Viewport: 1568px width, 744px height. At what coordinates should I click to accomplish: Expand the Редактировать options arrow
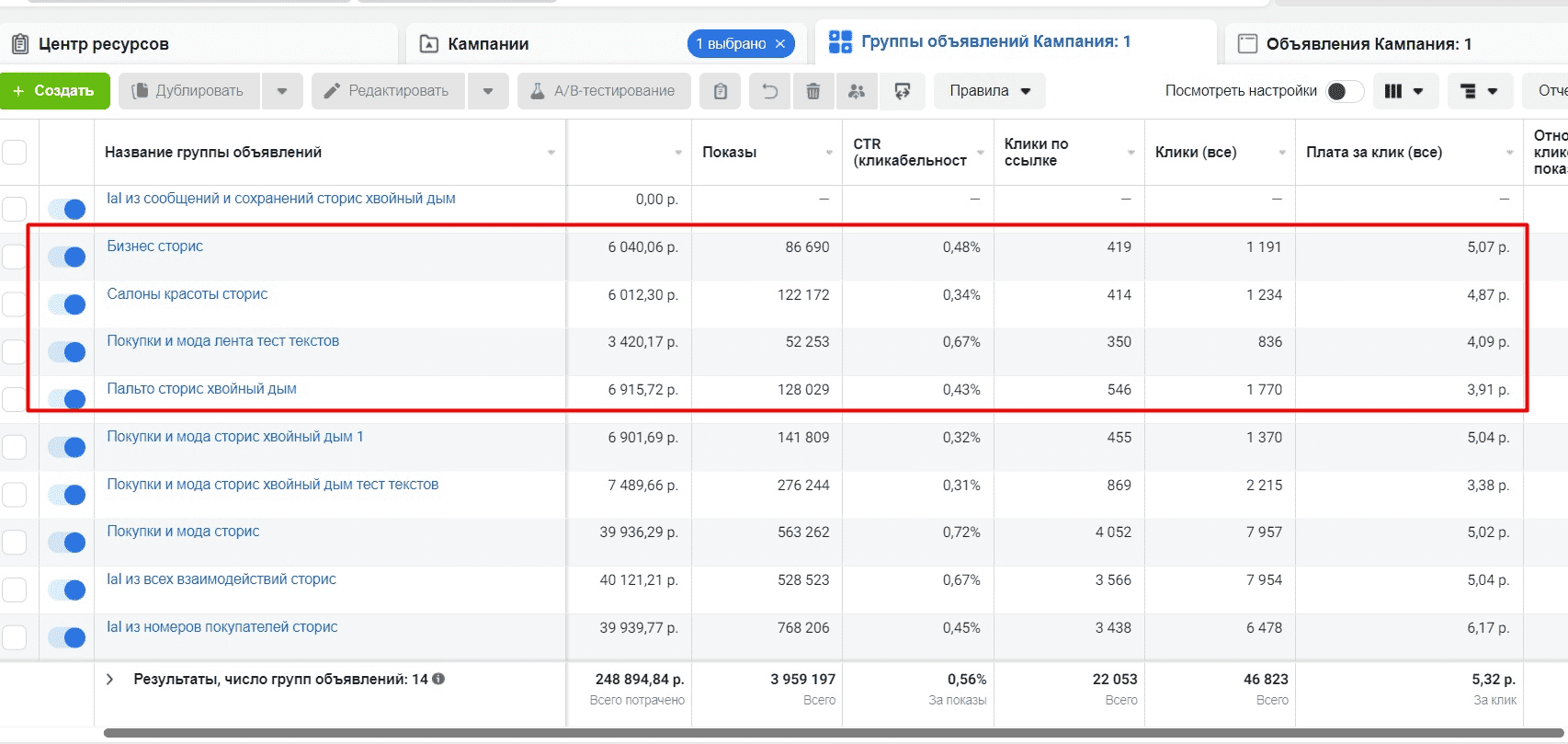[488, 91]
